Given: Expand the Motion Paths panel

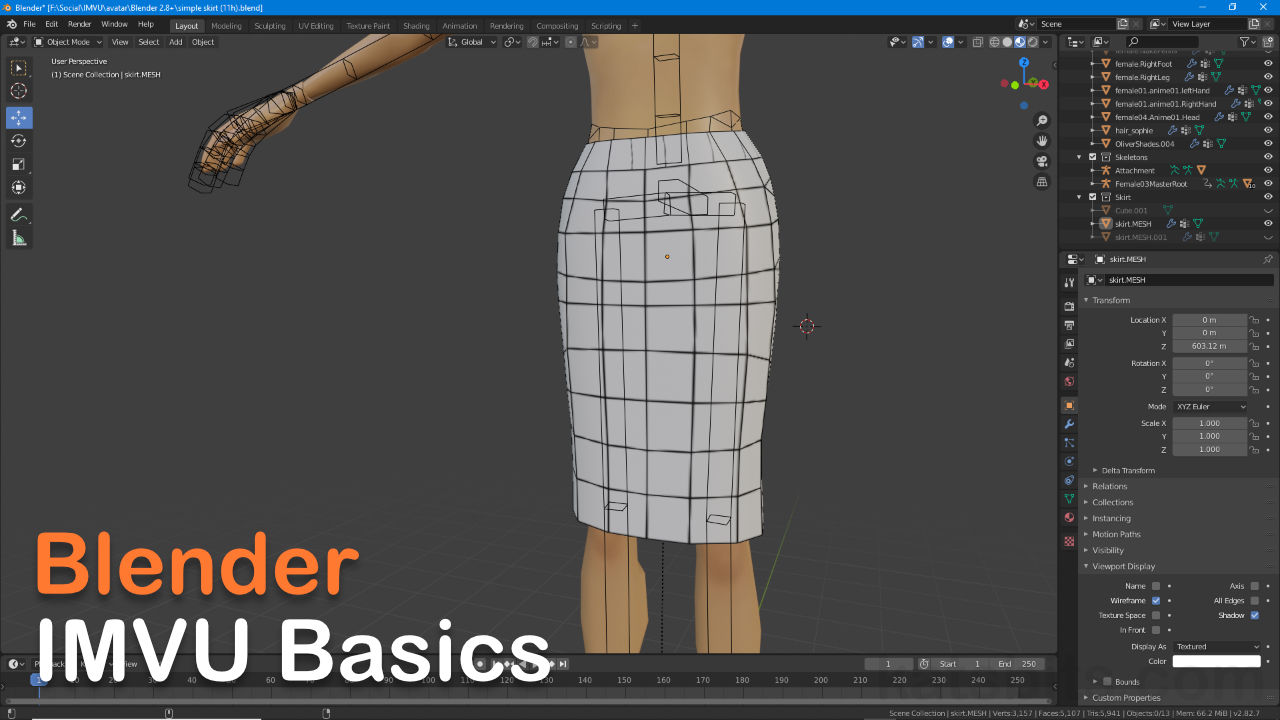Looking at the screenshot, I should pos(1116,534).
